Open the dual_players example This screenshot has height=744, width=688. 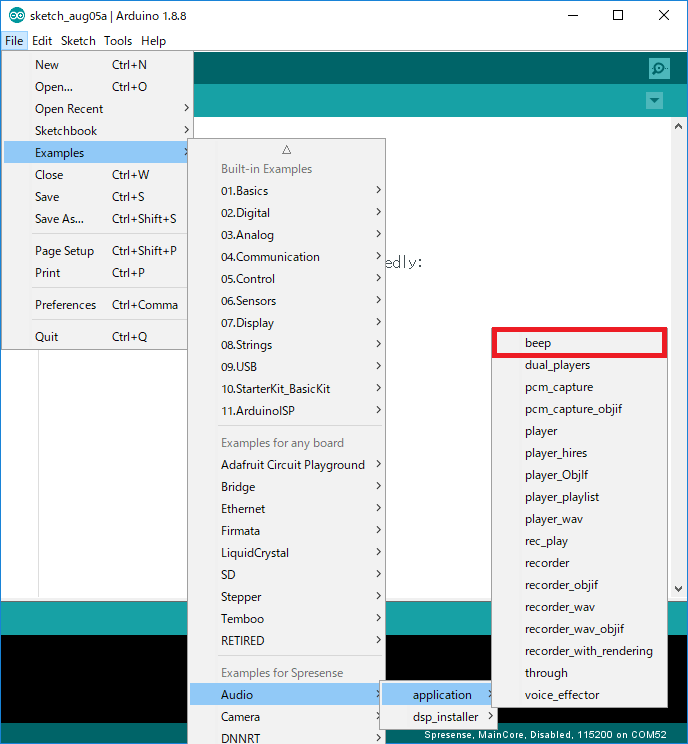[557, 365]
